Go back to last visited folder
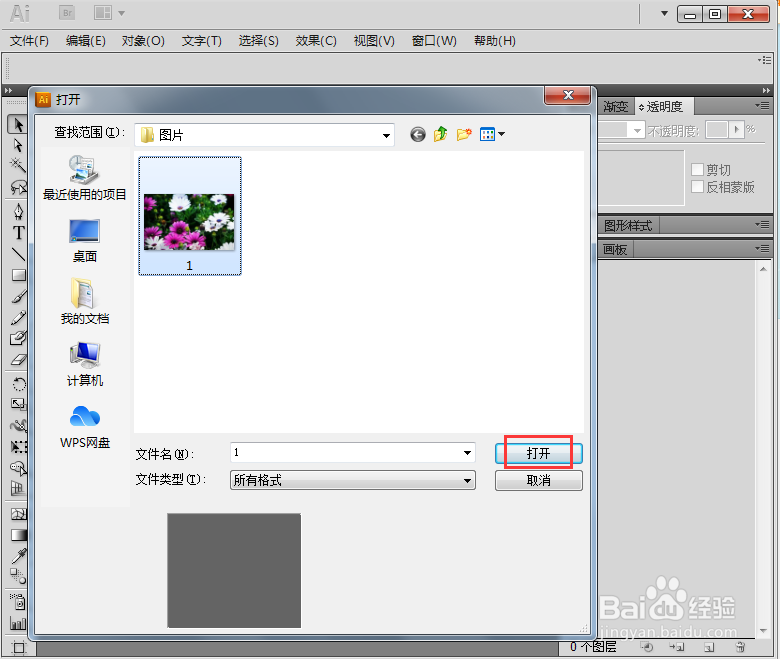The width and height of the screenshot is (780, 659). pyautogui.click(x=418, y=134)
